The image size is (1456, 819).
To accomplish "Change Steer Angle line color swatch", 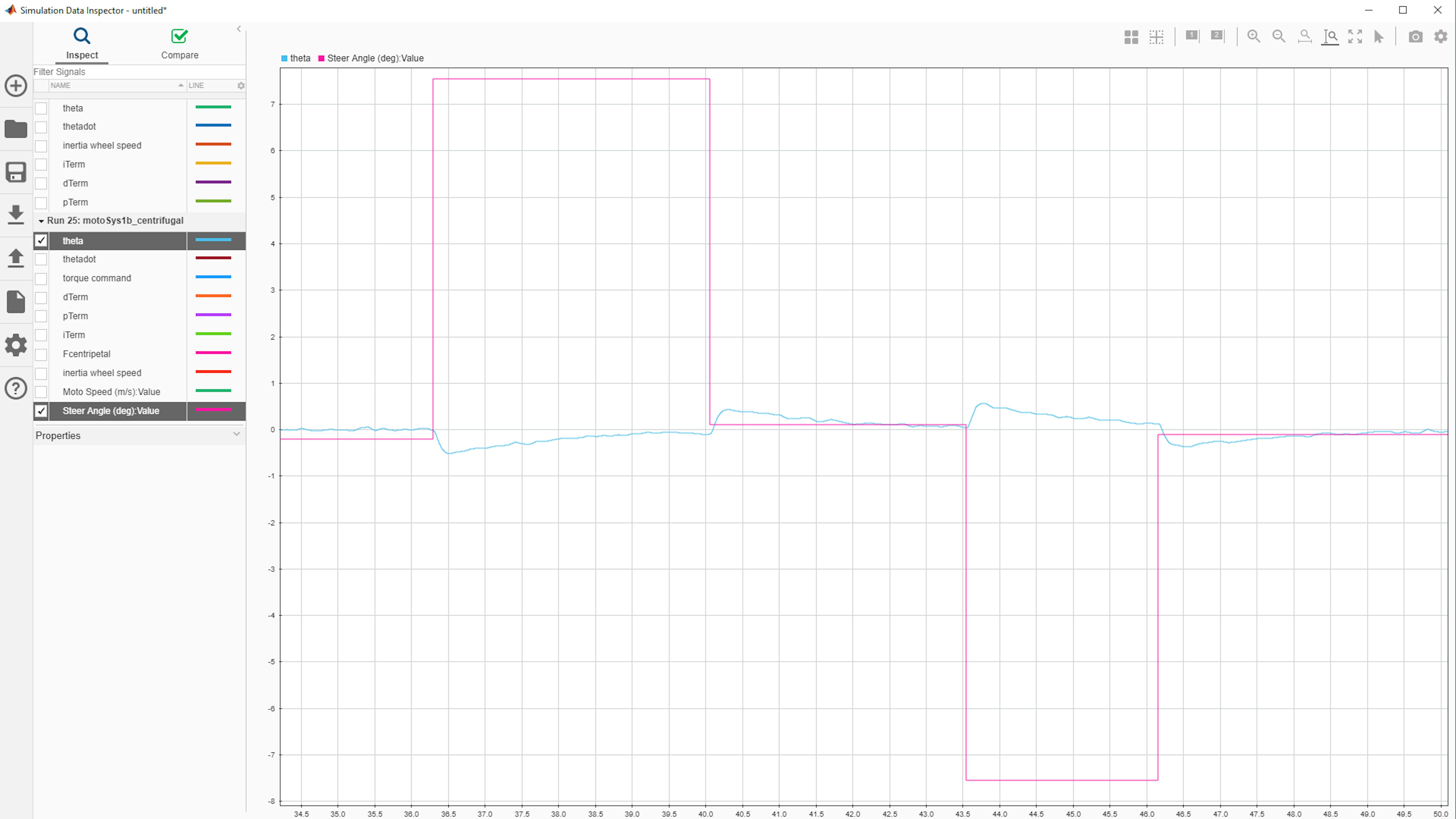I will (x=213, y=410).
